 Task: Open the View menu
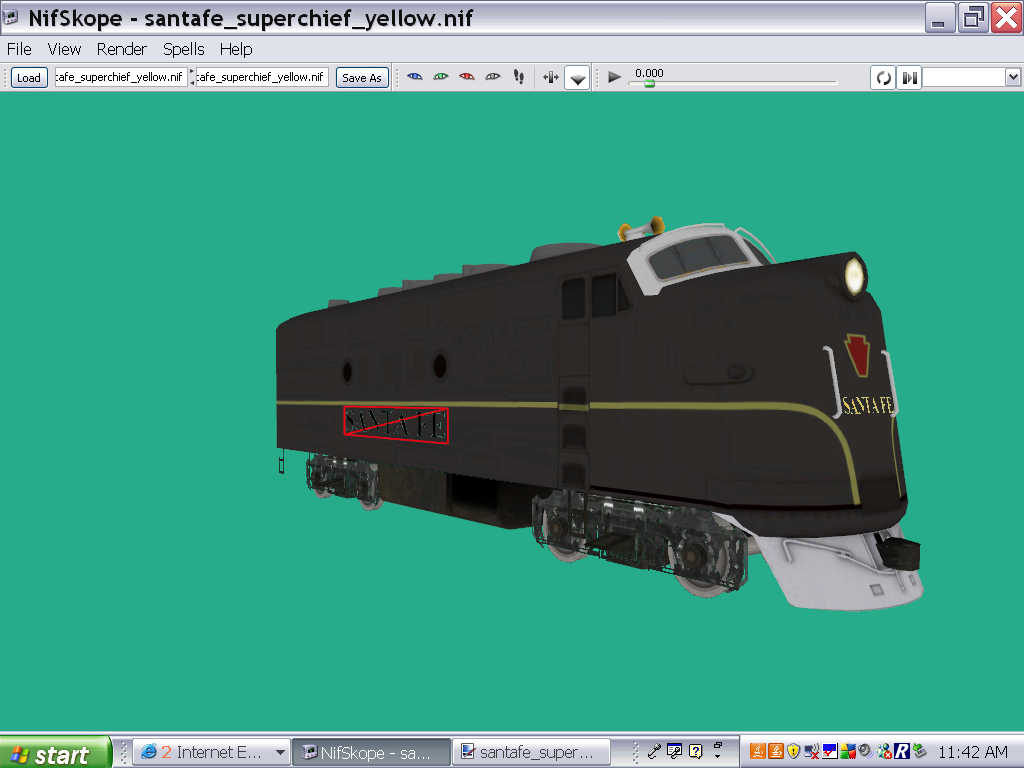click(64, 49)
